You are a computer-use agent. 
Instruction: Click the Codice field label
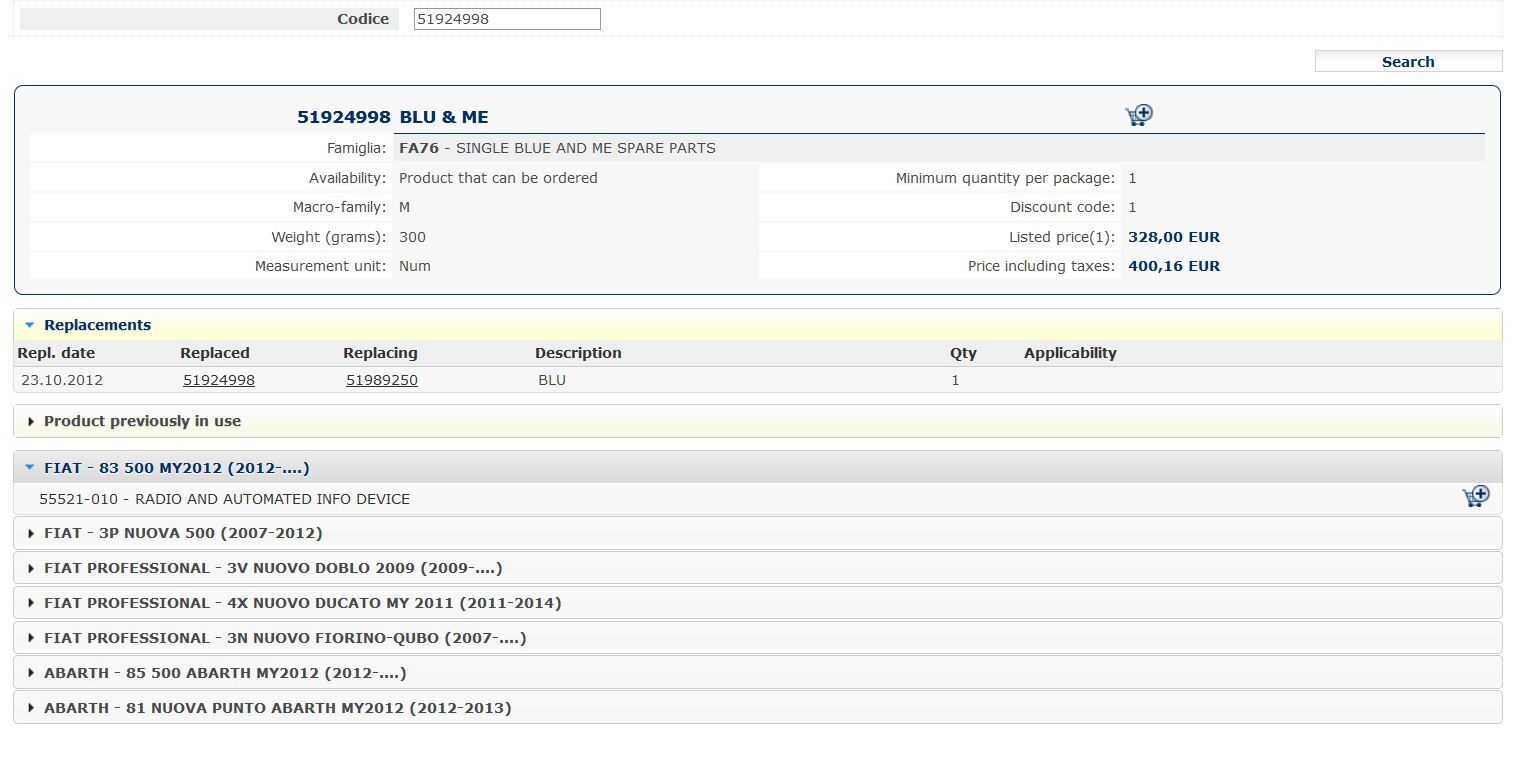click(363, 19)
